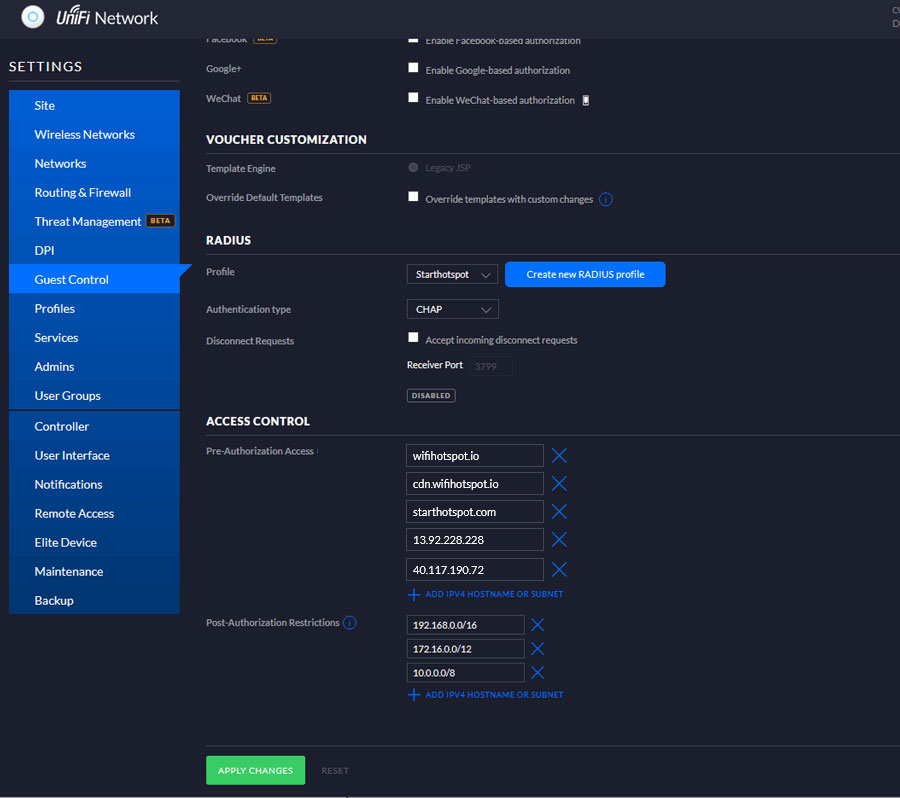This screenshot has width=900, height=798.
Task: Expand the Authentication type CHAP dropdown
Action: pyautogui.click(x=452, y=310)
